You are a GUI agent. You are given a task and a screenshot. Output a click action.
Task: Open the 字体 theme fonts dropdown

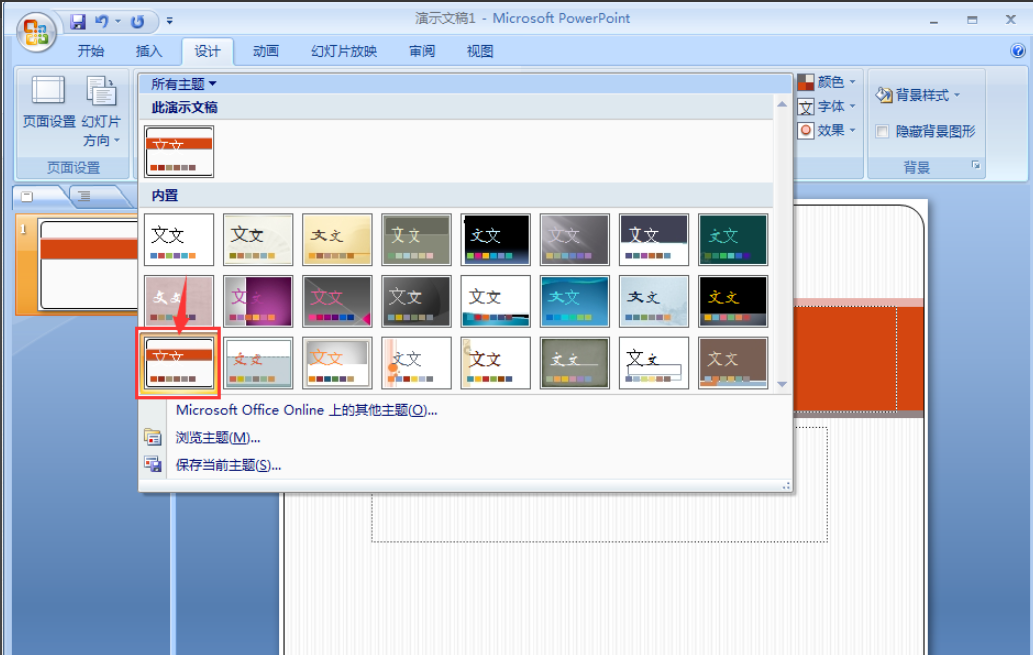[x=827, y=106]
